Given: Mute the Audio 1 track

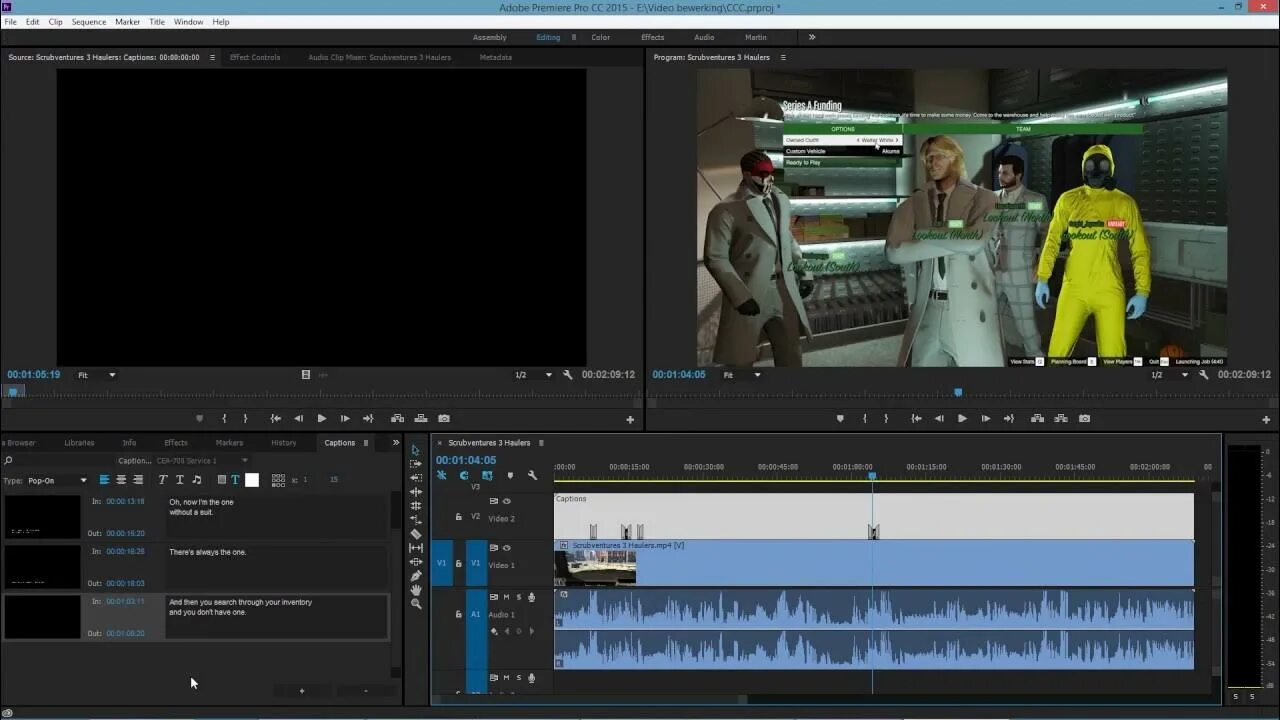Looking at the screenshot, I should (506, 597).
